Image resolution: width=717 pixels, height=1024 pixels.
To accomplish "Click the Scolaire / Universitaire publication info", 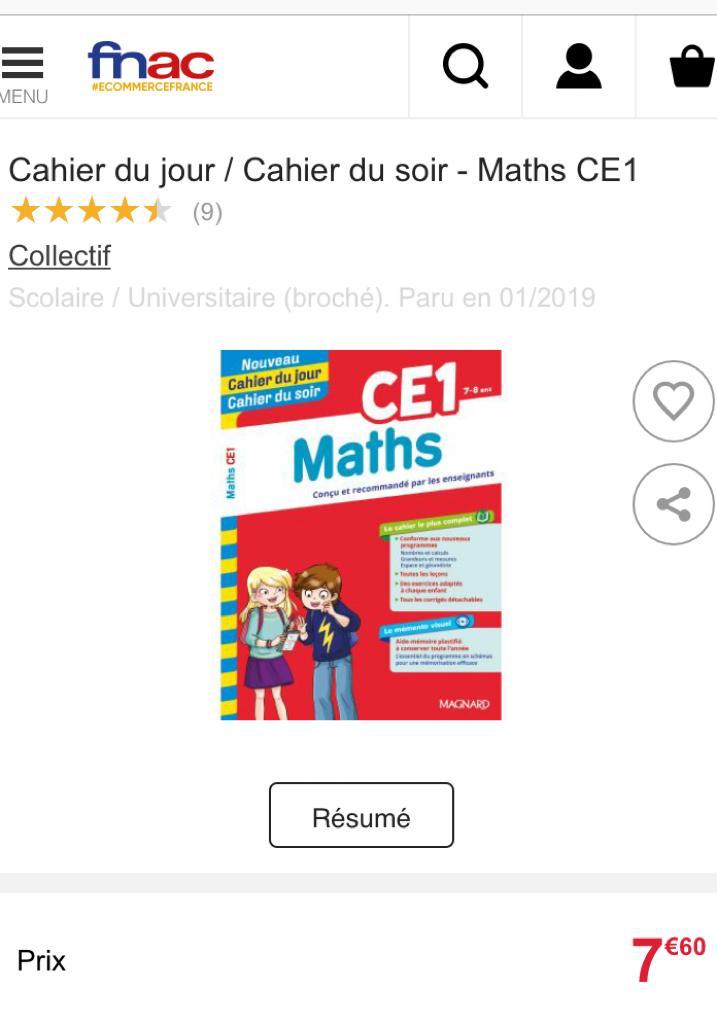I will [302, 298].
